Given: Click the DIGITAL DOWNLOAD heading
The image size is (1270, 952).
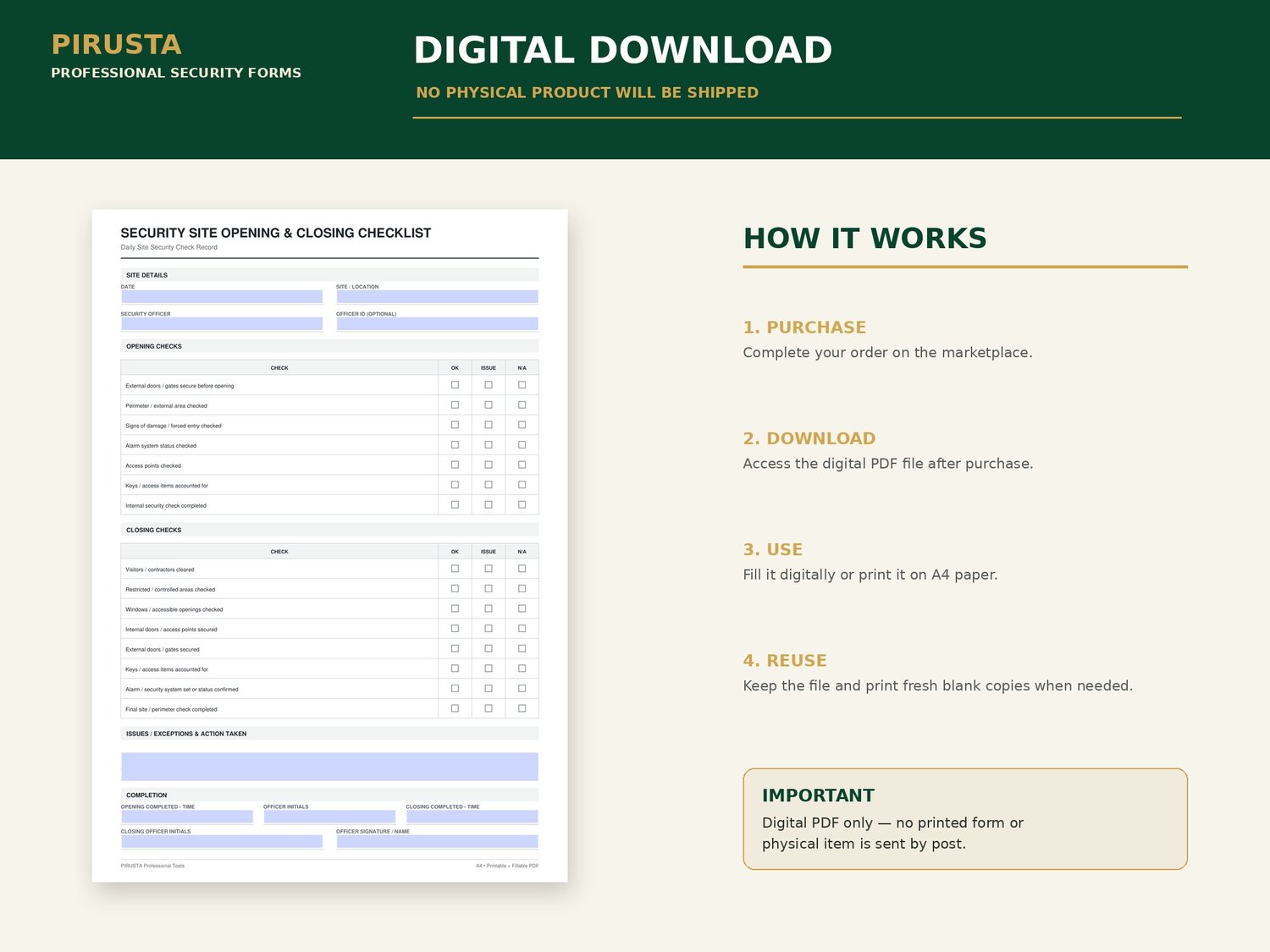Looking at the screenshot, I should click(623, 50).
